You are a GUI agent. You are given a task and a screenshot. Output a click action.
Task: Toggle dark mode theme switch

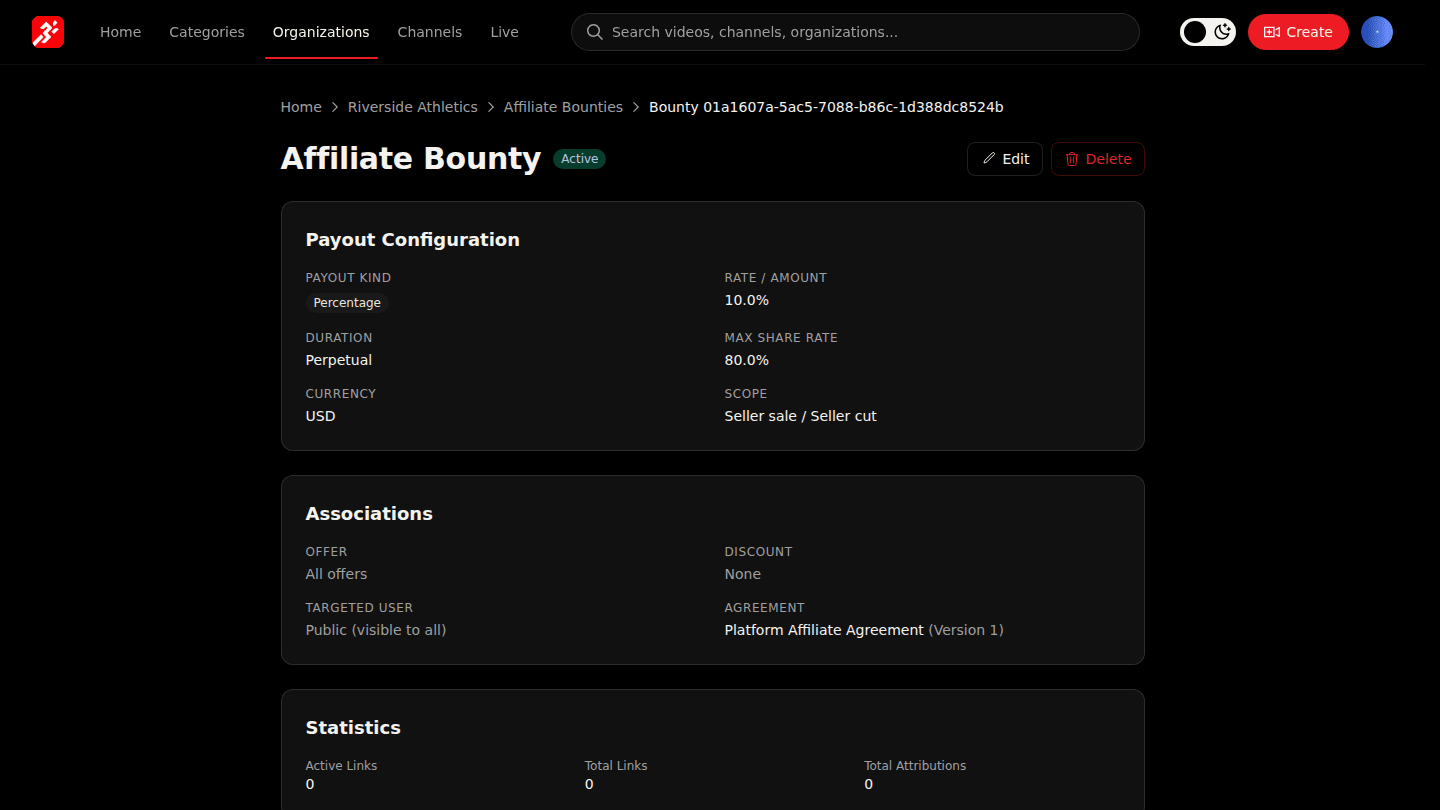click(x=1208, y=32)
